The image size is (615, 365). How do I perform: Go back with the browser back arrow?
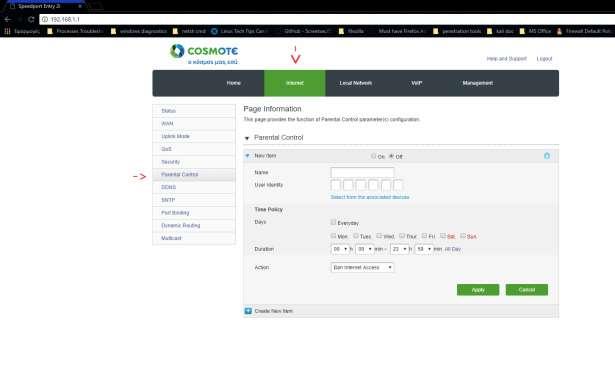pos(7,19)
